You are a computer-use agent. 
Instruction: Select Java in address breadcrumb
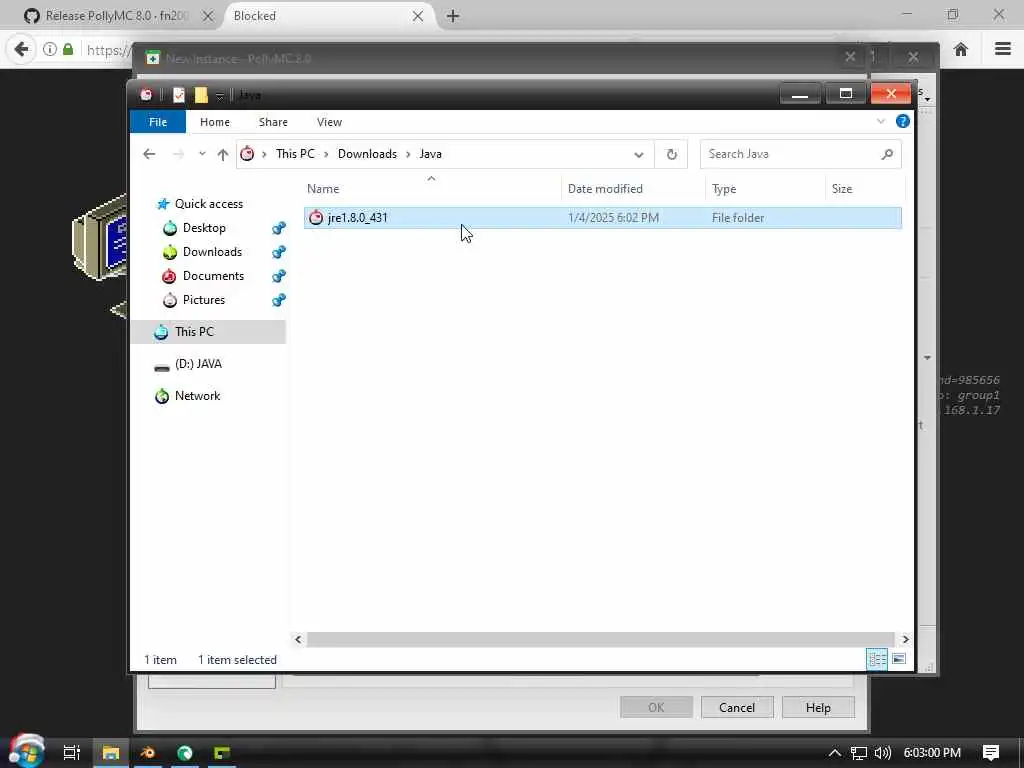pos(430,153)
